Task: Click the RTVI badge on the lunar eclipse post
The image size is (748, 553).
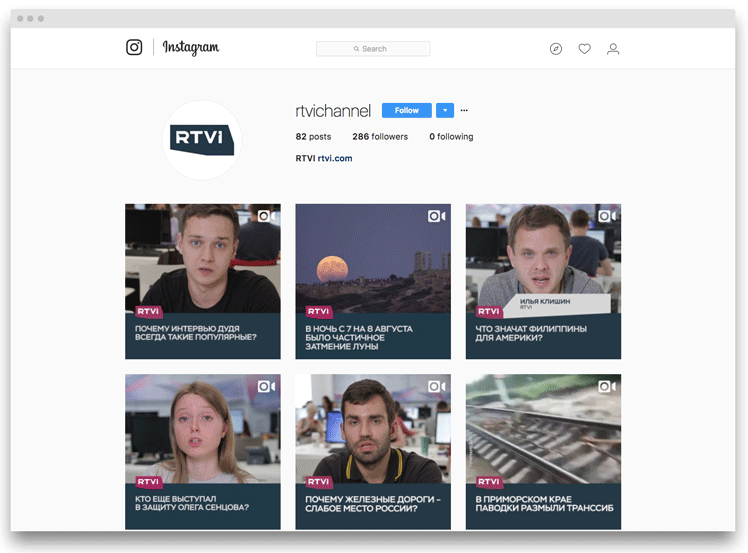Action: (x=319, y=312)
